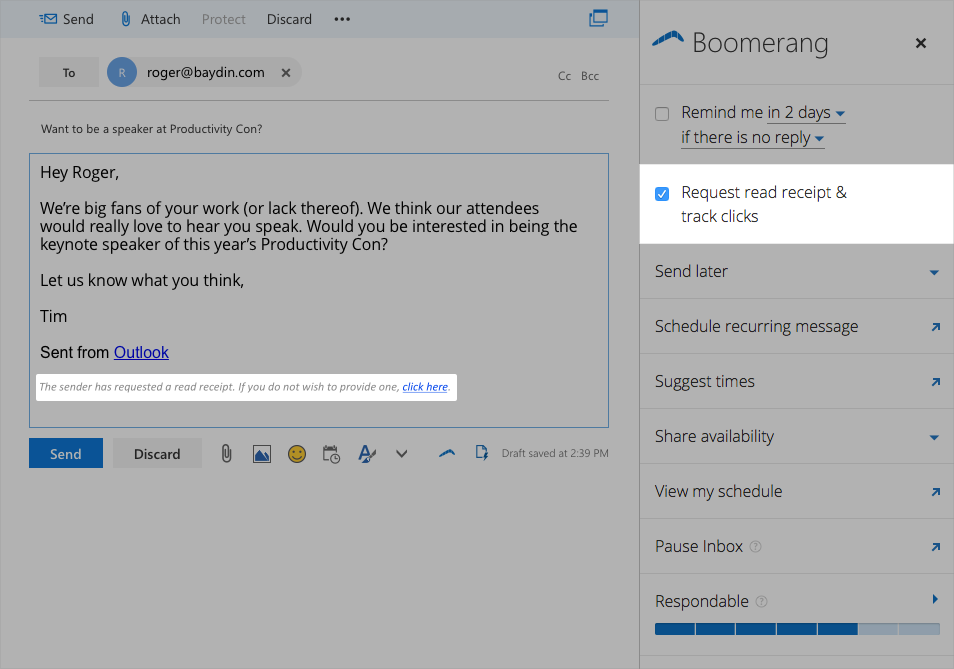This screenshot has height=669, width=954.
Task: Click the 'click here' read receipt link
Action: [425, 387]
